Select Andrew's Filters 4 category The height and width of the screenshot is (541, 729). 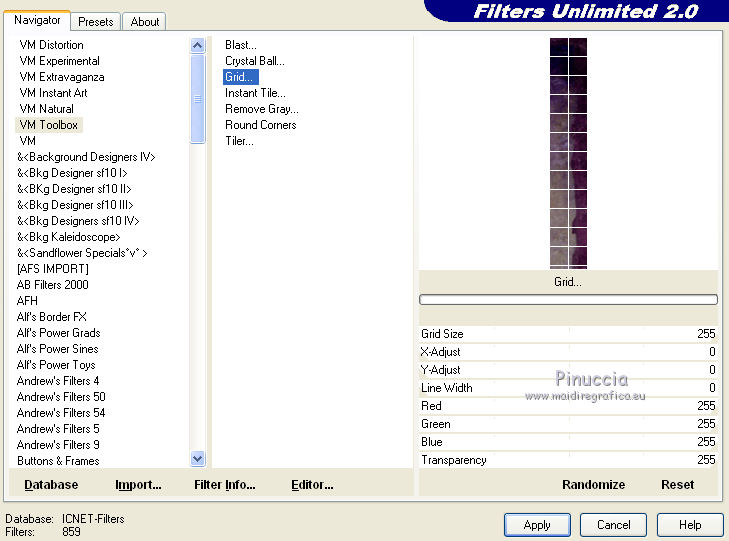(x=58, y=381)
